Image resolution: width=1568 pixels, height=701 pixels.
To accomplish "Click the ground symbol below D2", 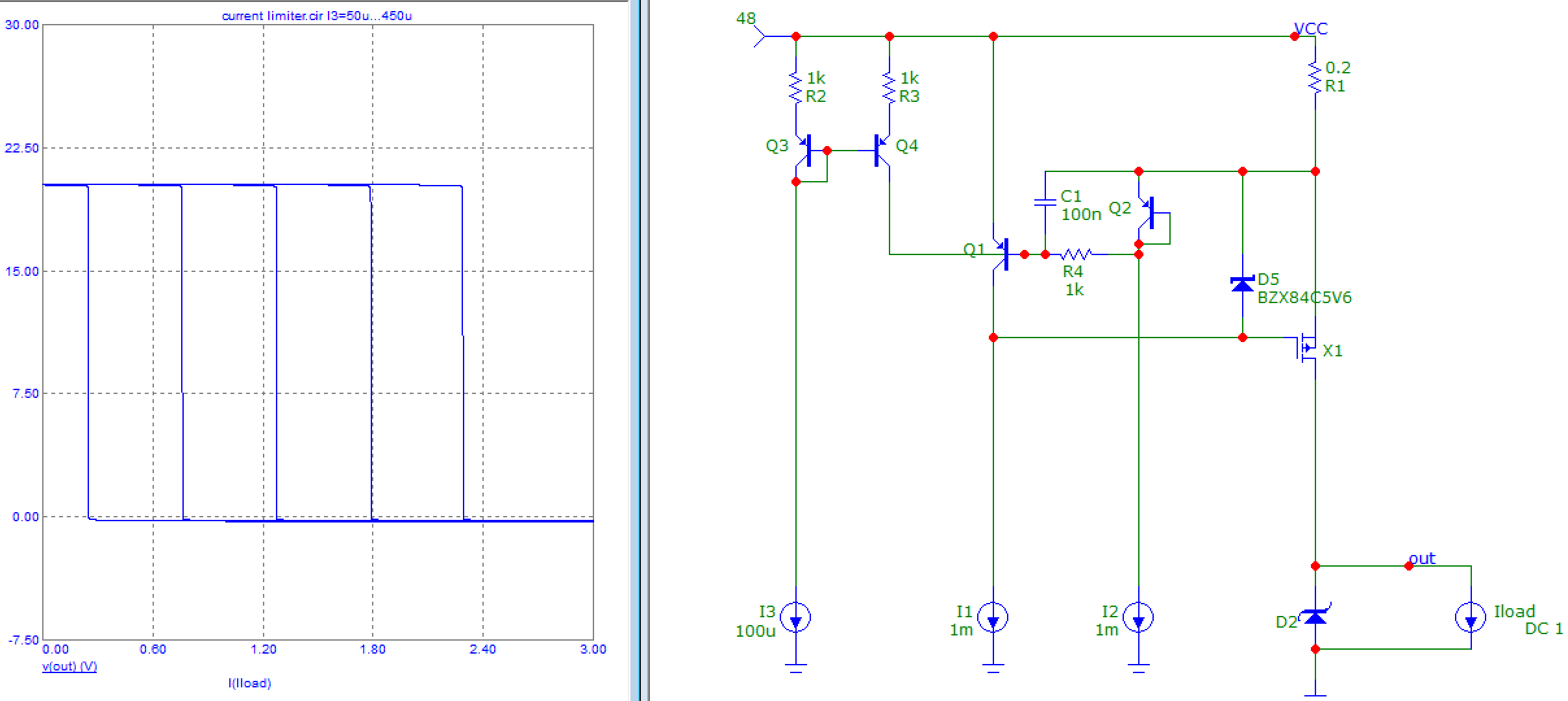I will click(1315, 696).
